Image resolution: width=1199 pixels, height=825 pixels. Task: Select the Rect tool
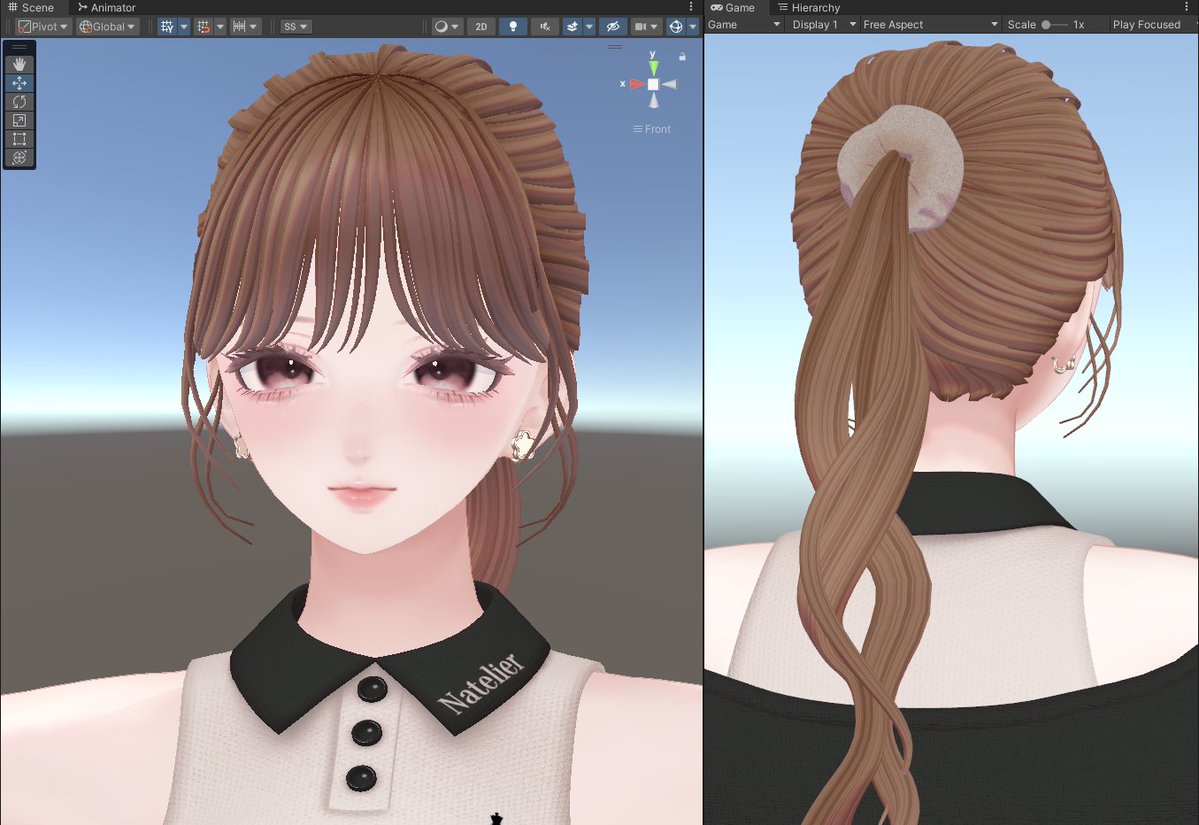19,138
